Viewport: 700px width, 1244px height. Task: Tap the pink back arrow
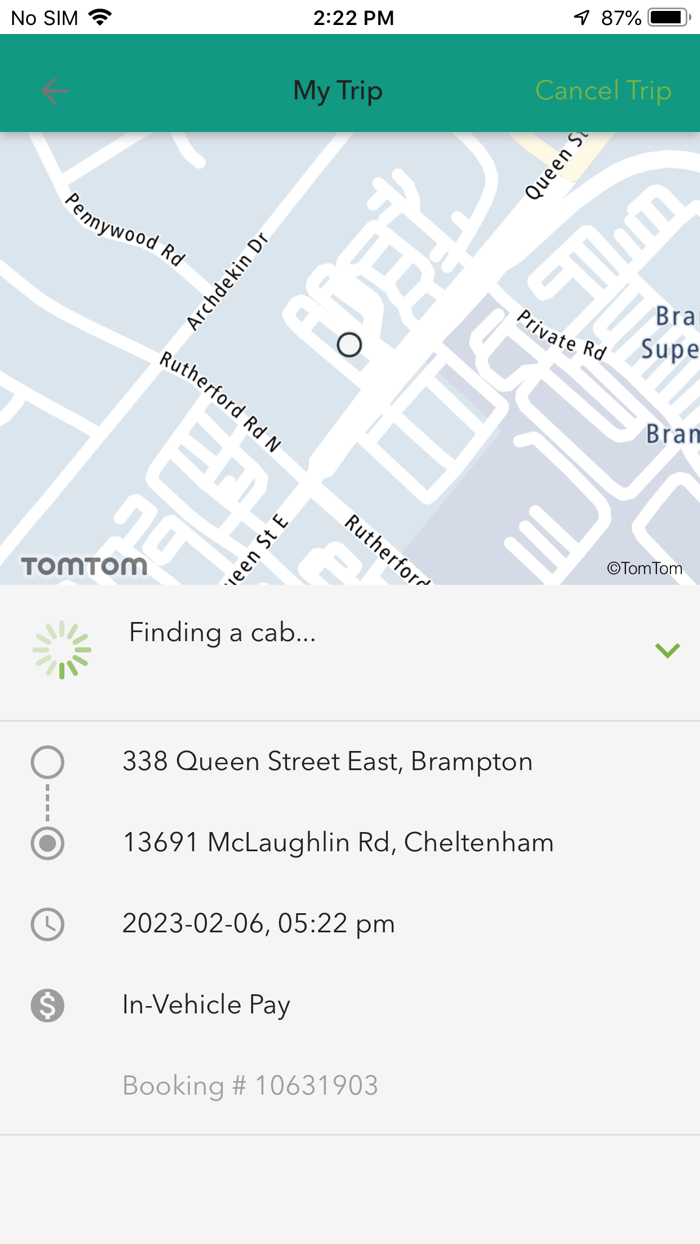pos(55,90)
